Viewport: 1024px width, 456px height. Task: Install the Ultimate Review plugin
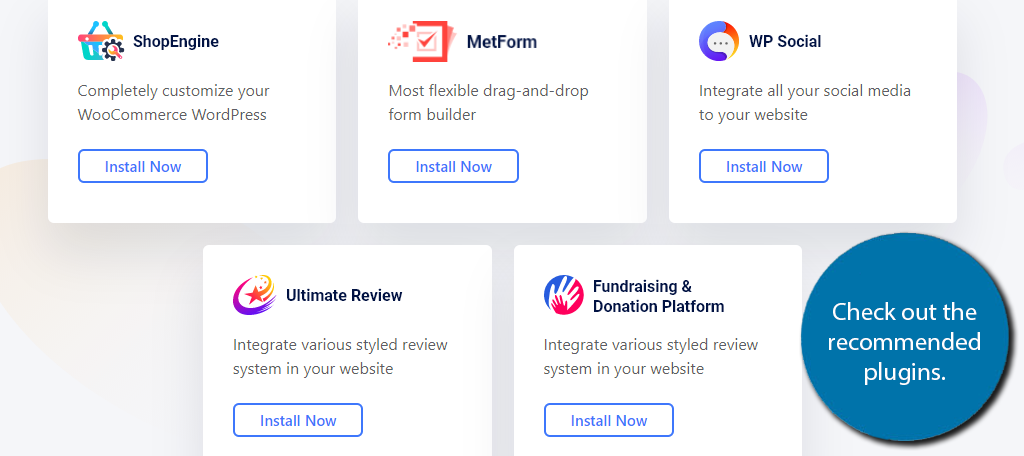coord(298,420)
